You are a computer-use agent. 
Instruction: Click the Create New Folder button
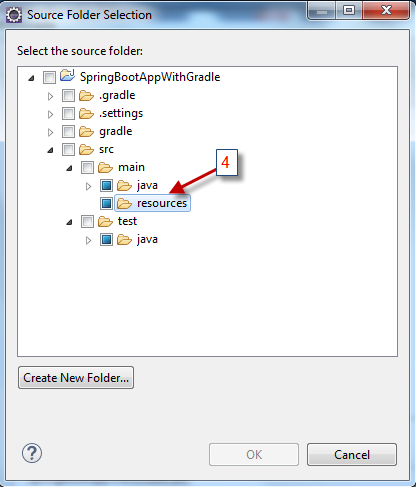[x=76, y=378]
